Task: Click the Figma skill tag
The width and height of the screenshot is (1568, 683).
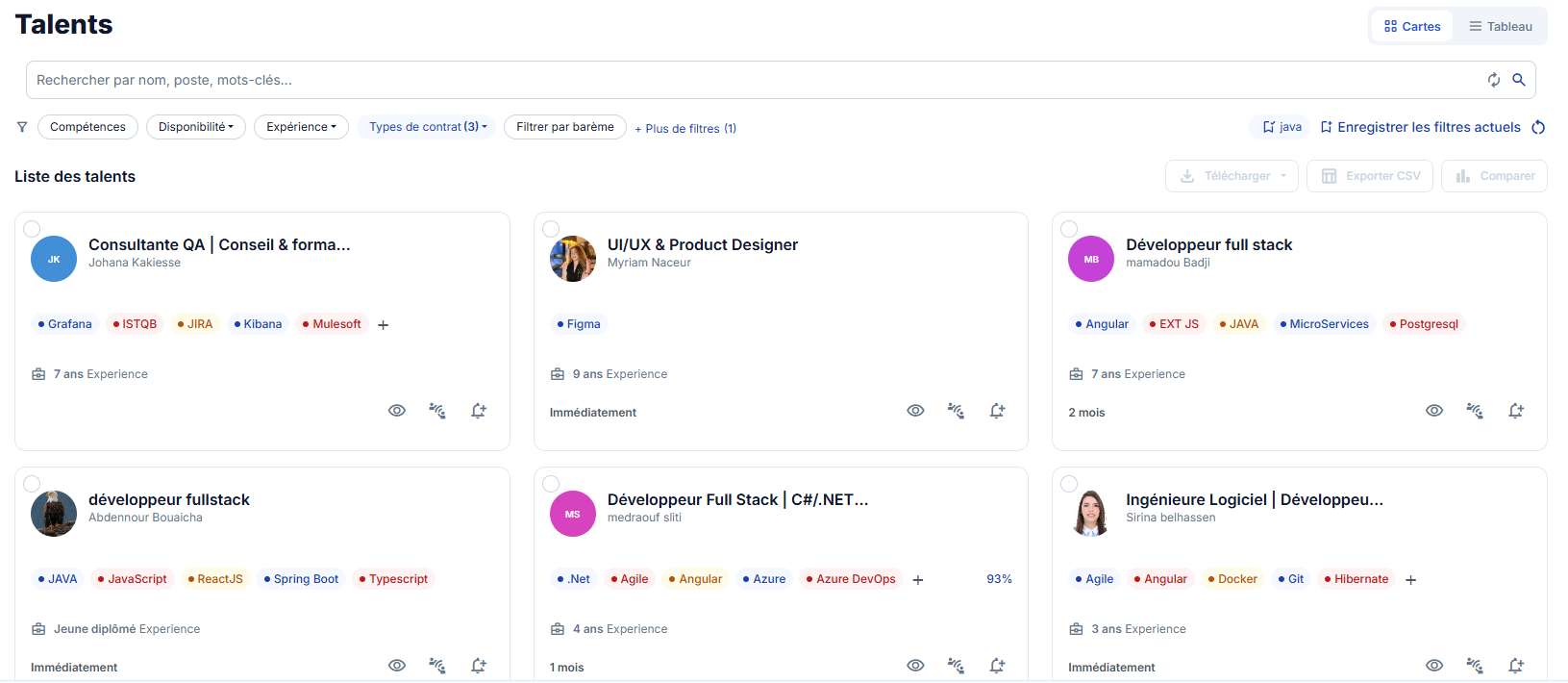Action: coord(579,324)
